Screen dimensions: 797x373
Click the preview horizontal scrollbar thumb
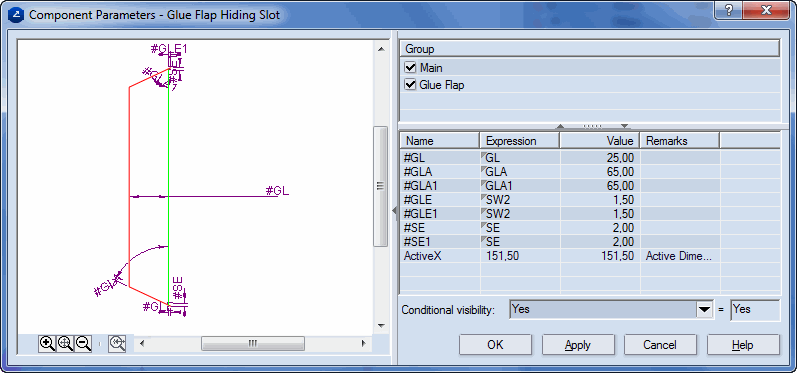pos(253,344)
